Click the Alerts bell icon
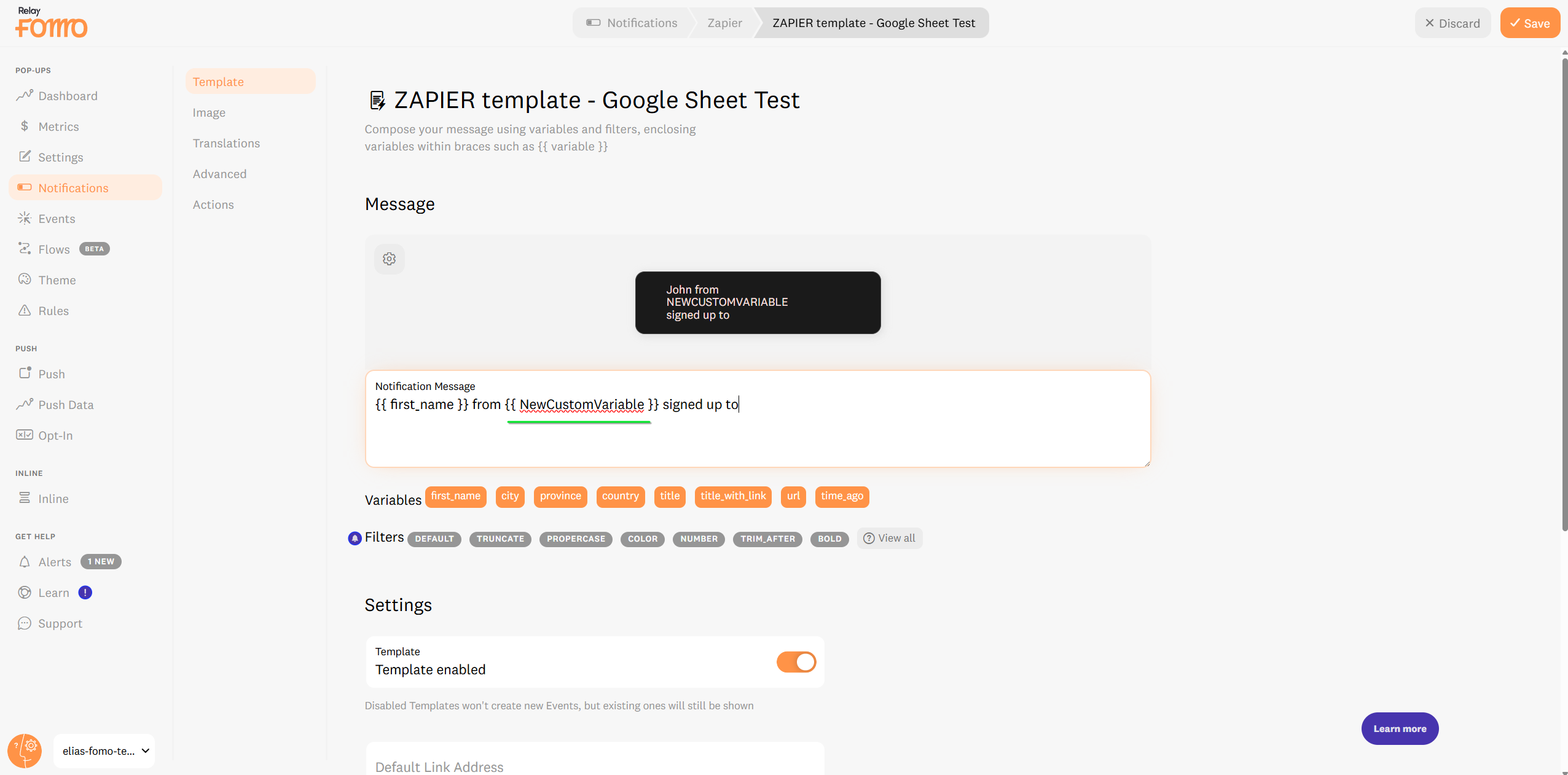 coord(25,562)
